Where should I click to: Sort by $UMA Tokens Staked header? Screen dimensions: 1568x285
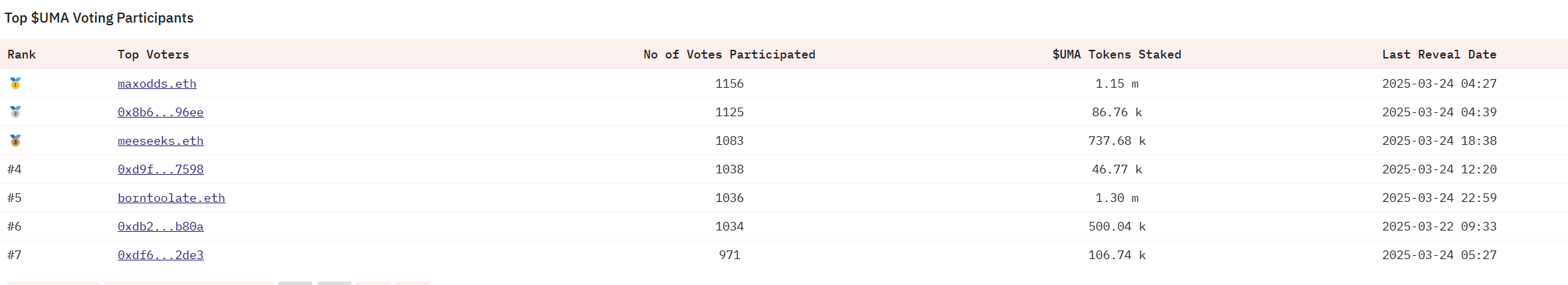tap(1117, 54)
